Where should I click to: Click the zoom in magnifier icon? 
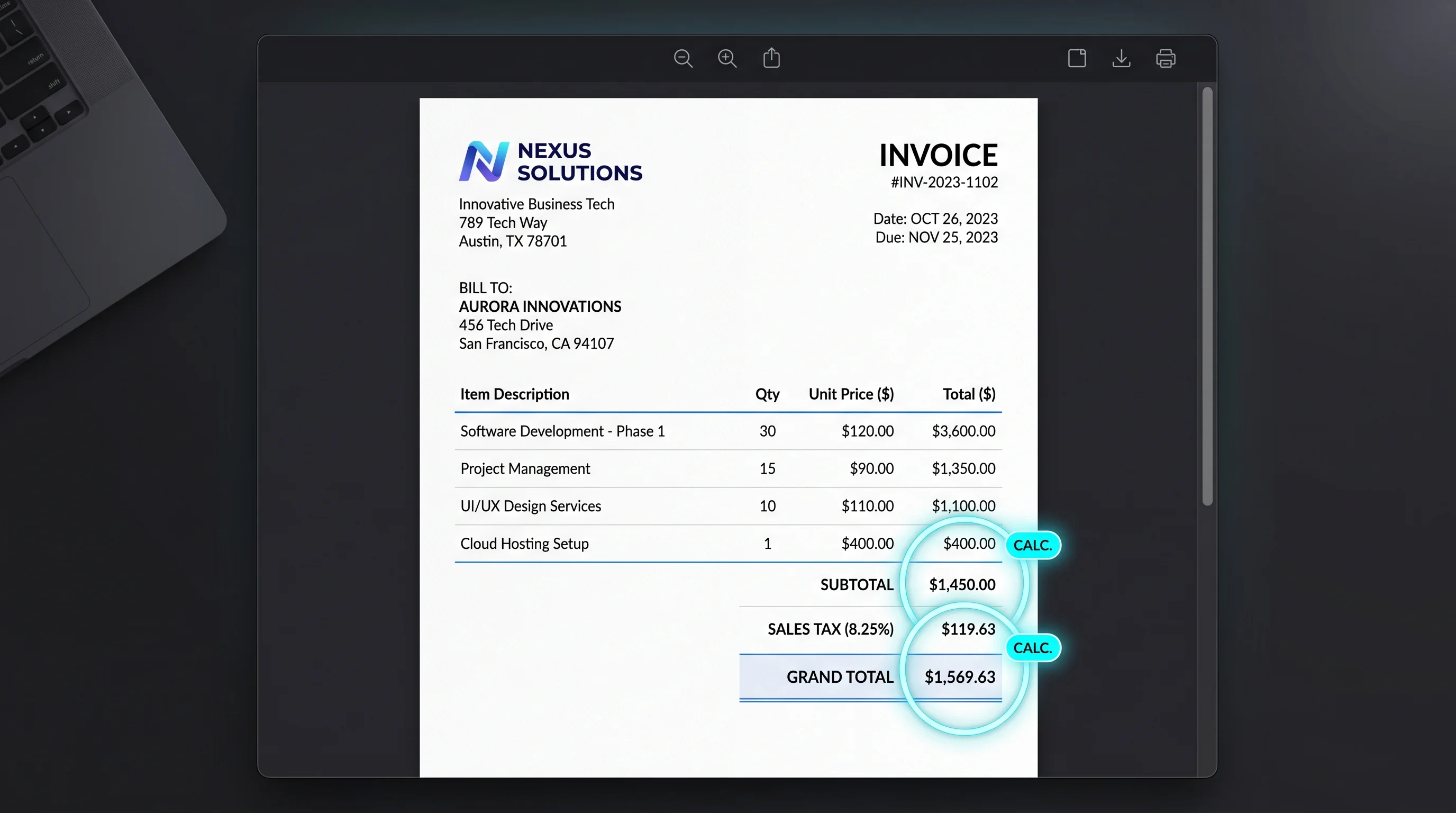coord(727,58)
